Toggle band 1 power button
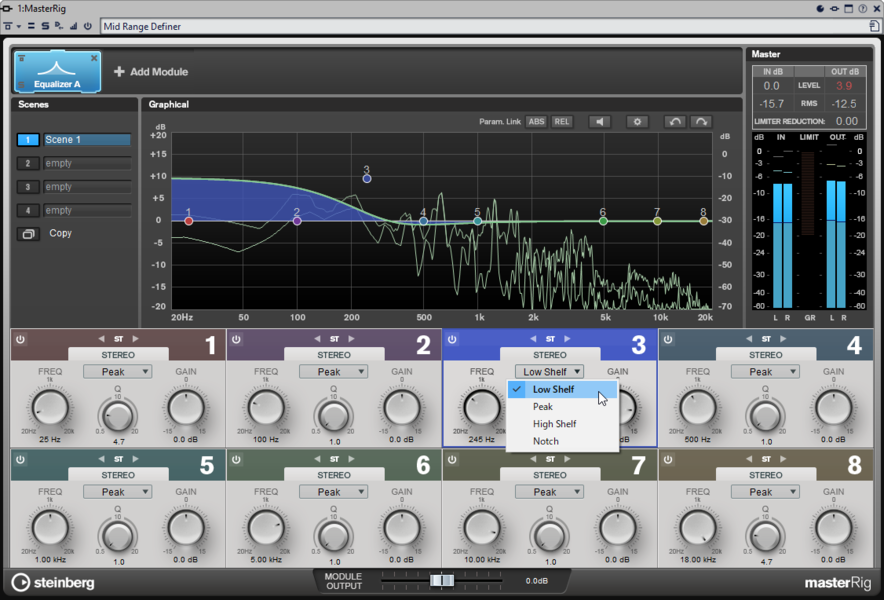 (x=20, y=339)
